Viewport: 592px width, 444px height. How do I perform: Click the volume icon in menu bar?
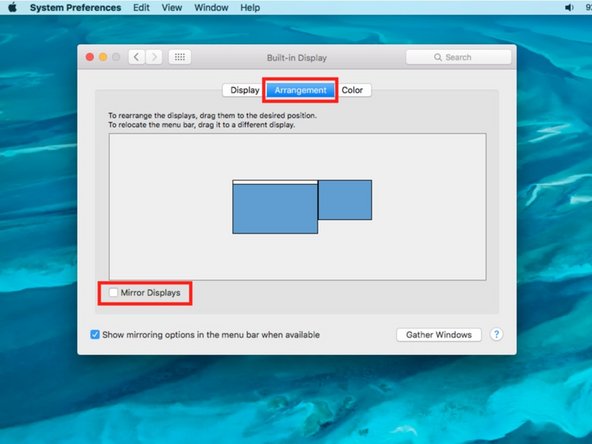pos(569,8)
